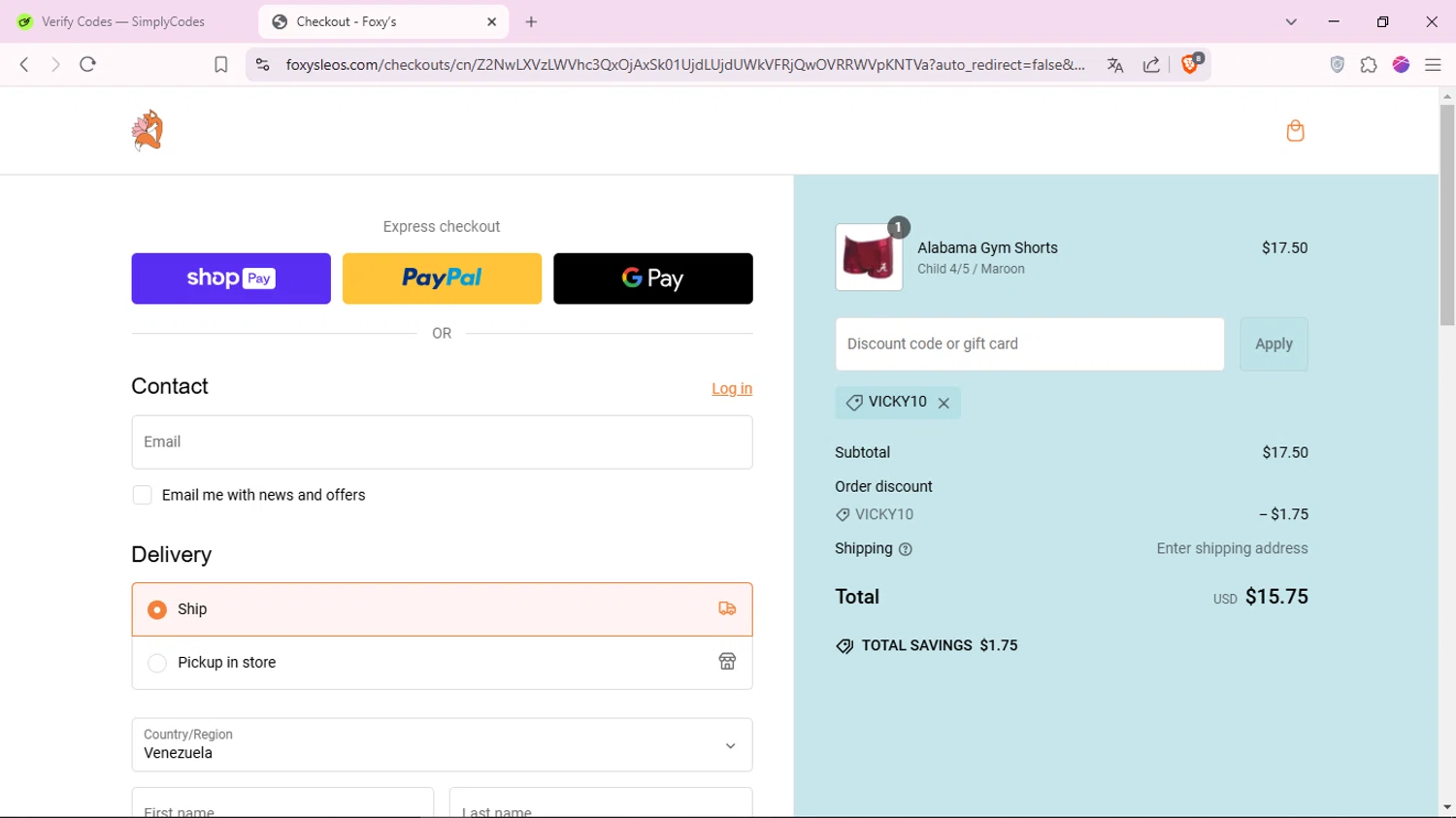Expand the Country/Region dropdown
This screenshot has height=818, width=1456.
coord(442,745)
